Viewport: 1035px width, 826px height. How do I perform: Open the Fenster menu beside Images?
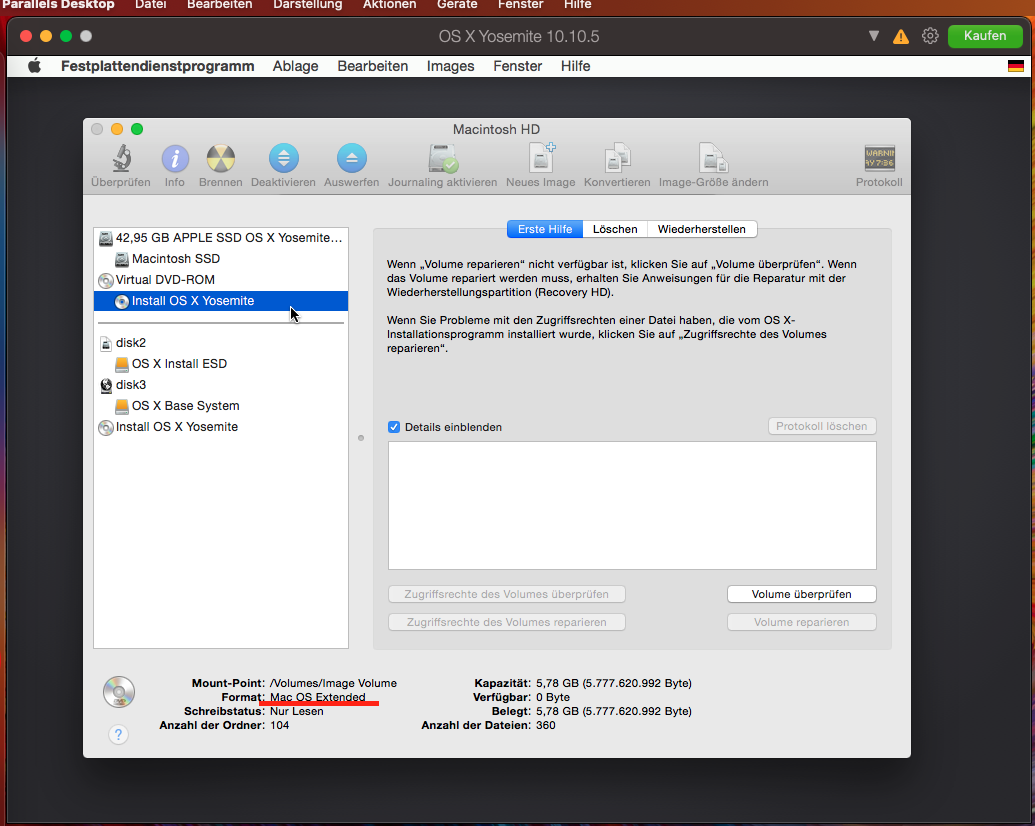point(518,66)
